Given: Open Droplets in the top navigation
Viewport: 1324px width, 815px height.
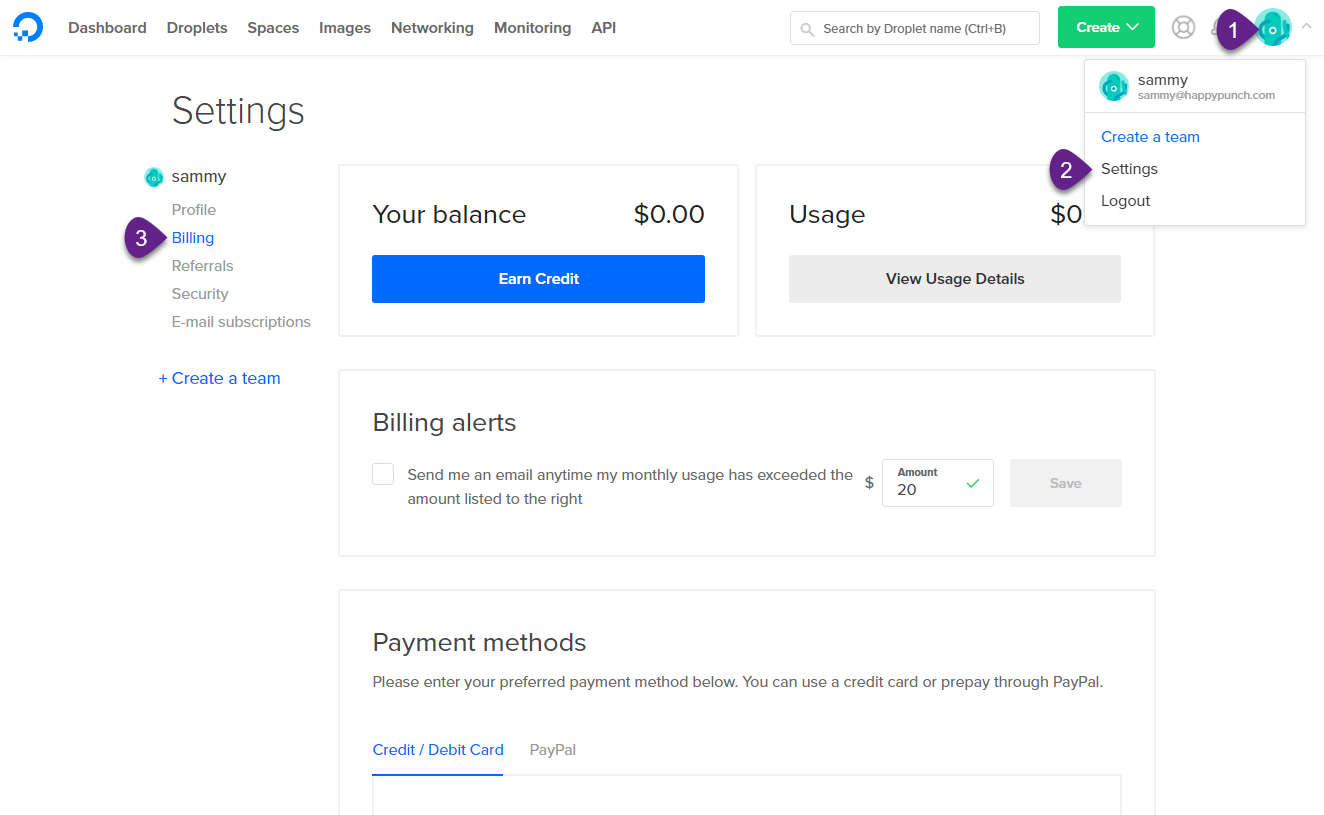Looking at the screenshot, I should pos(197,28).
